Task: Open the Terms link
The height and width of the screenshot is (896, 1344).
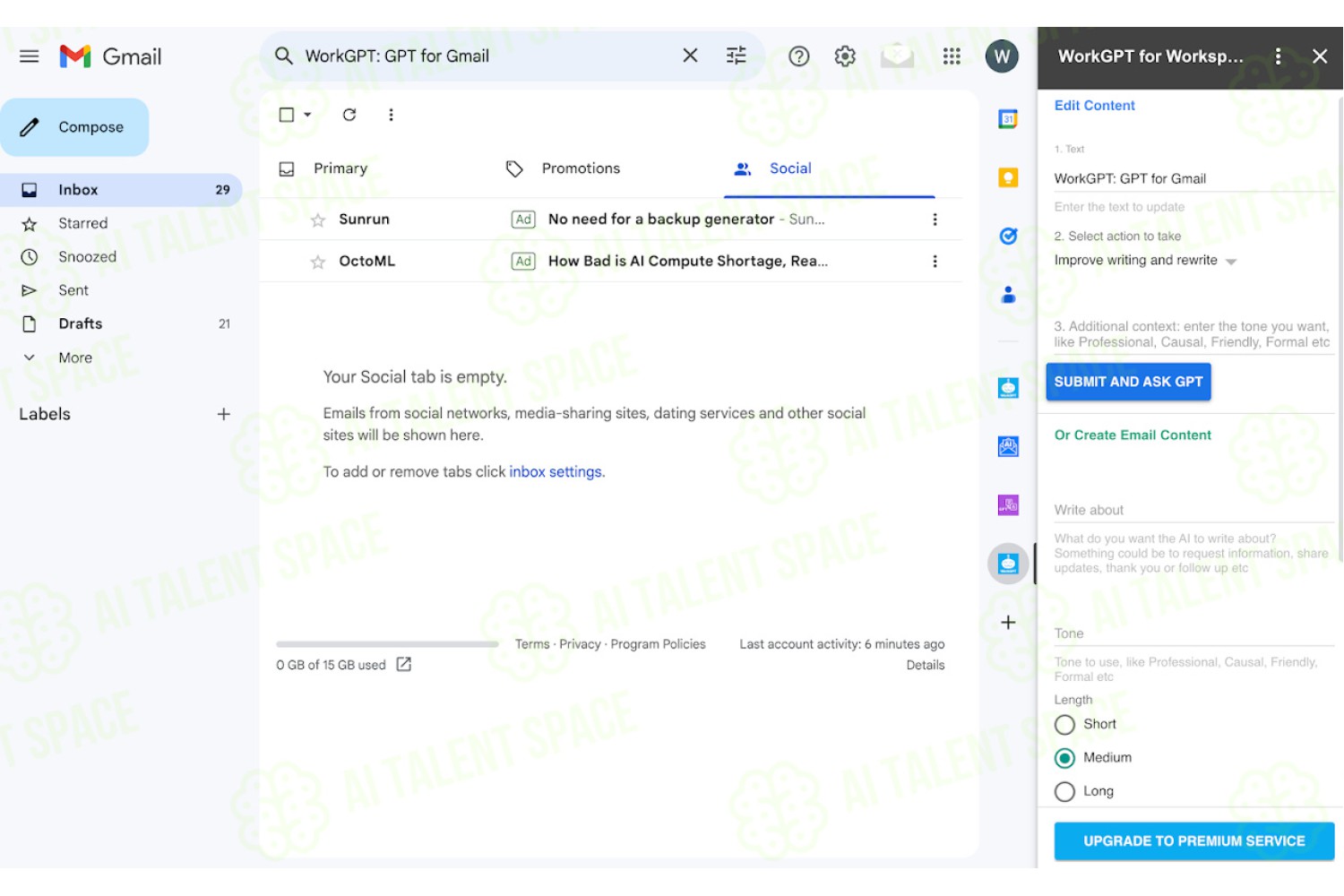Action: [532, 644]
